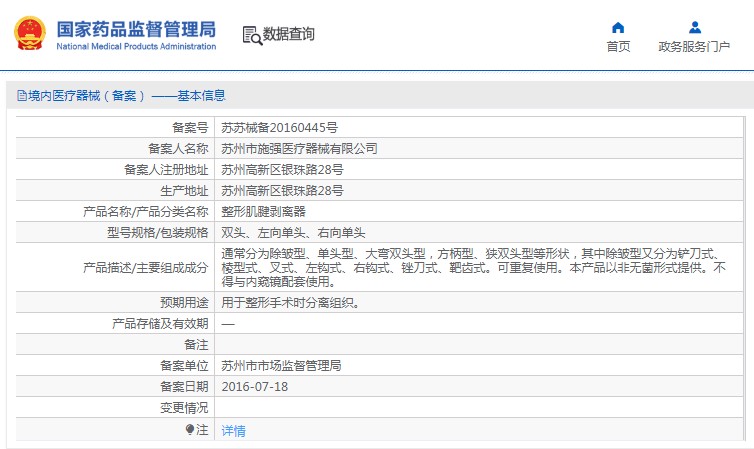Select 苏苏械备20160445号 record number
The width and height of the screenshot is (754, 449).
tap(279, 128)
